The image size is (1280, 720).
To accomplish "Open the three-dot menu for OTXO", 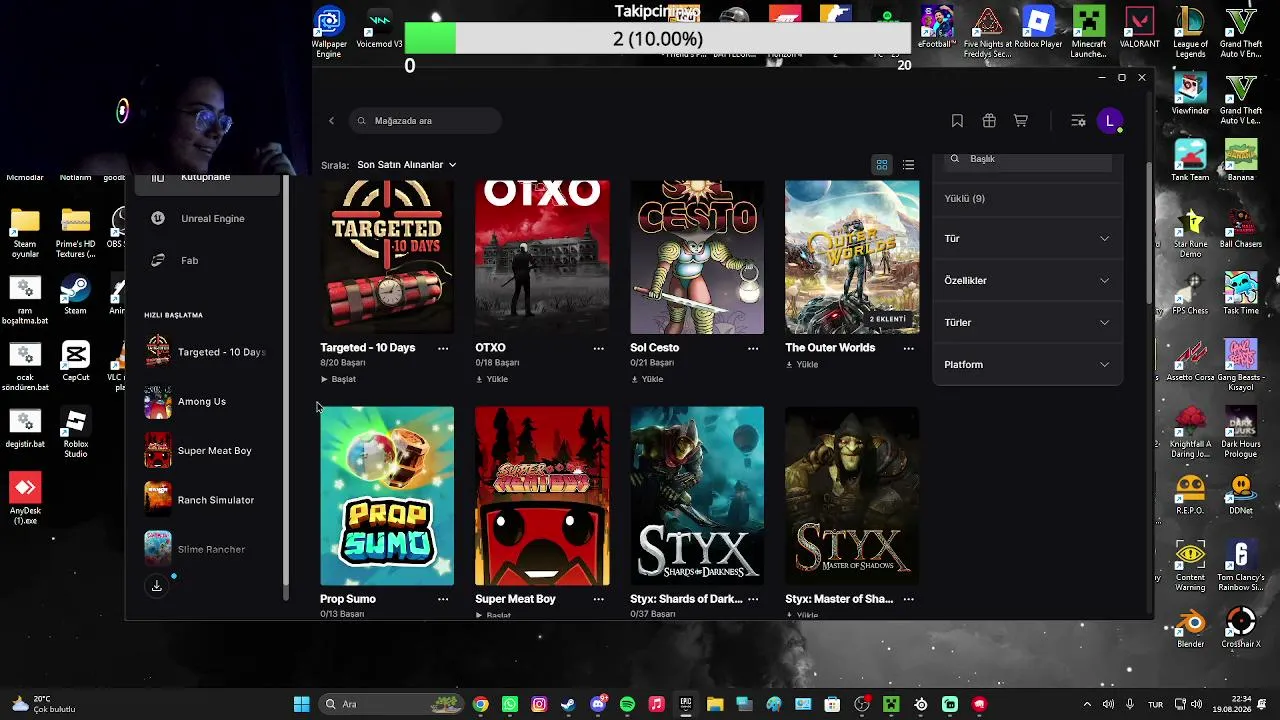I will pyautogui.click(x=598, y=349).
